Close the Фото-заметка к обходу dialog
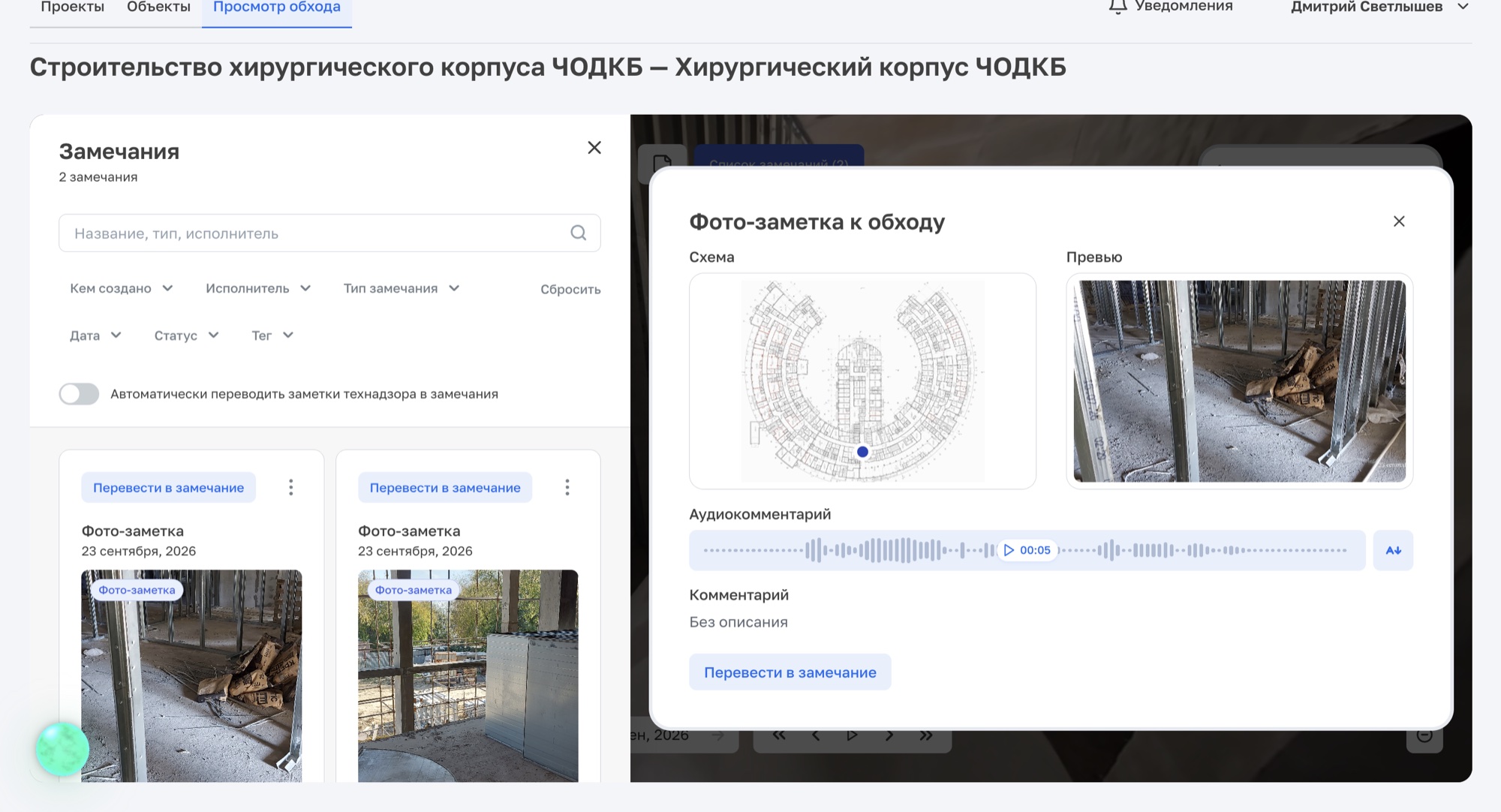The height and width of the screenshot is (812, 1501). coord(1399,221)
